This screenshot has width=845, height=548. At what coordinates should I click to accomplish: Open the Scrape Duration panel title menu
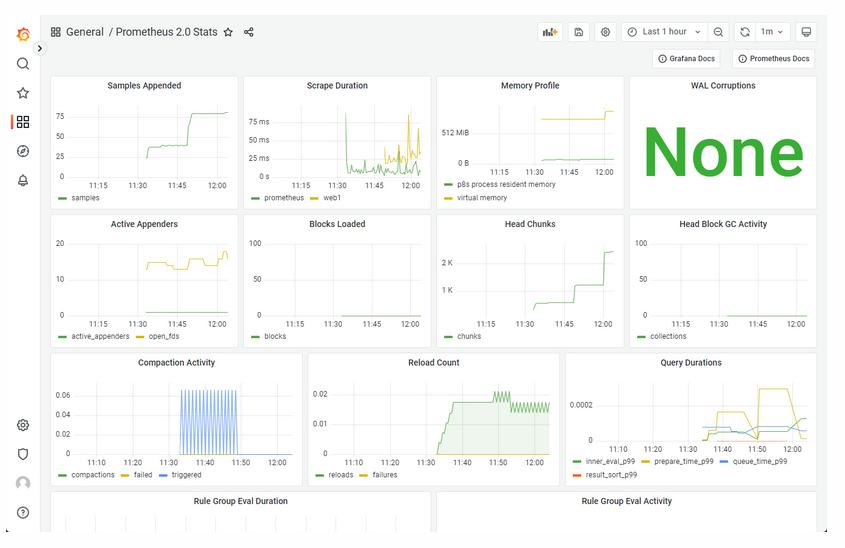[x=337, y=86]
